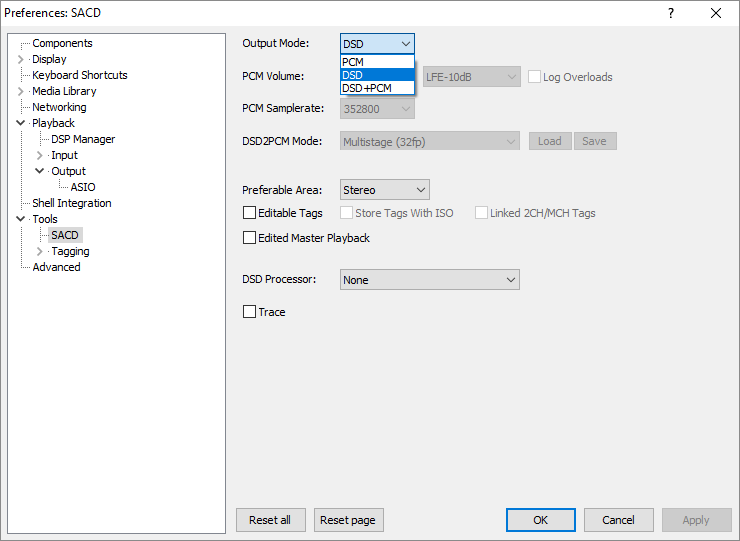
Task: Toggle Edited Master Playback checkbox
Action: (x=250, y=238)
